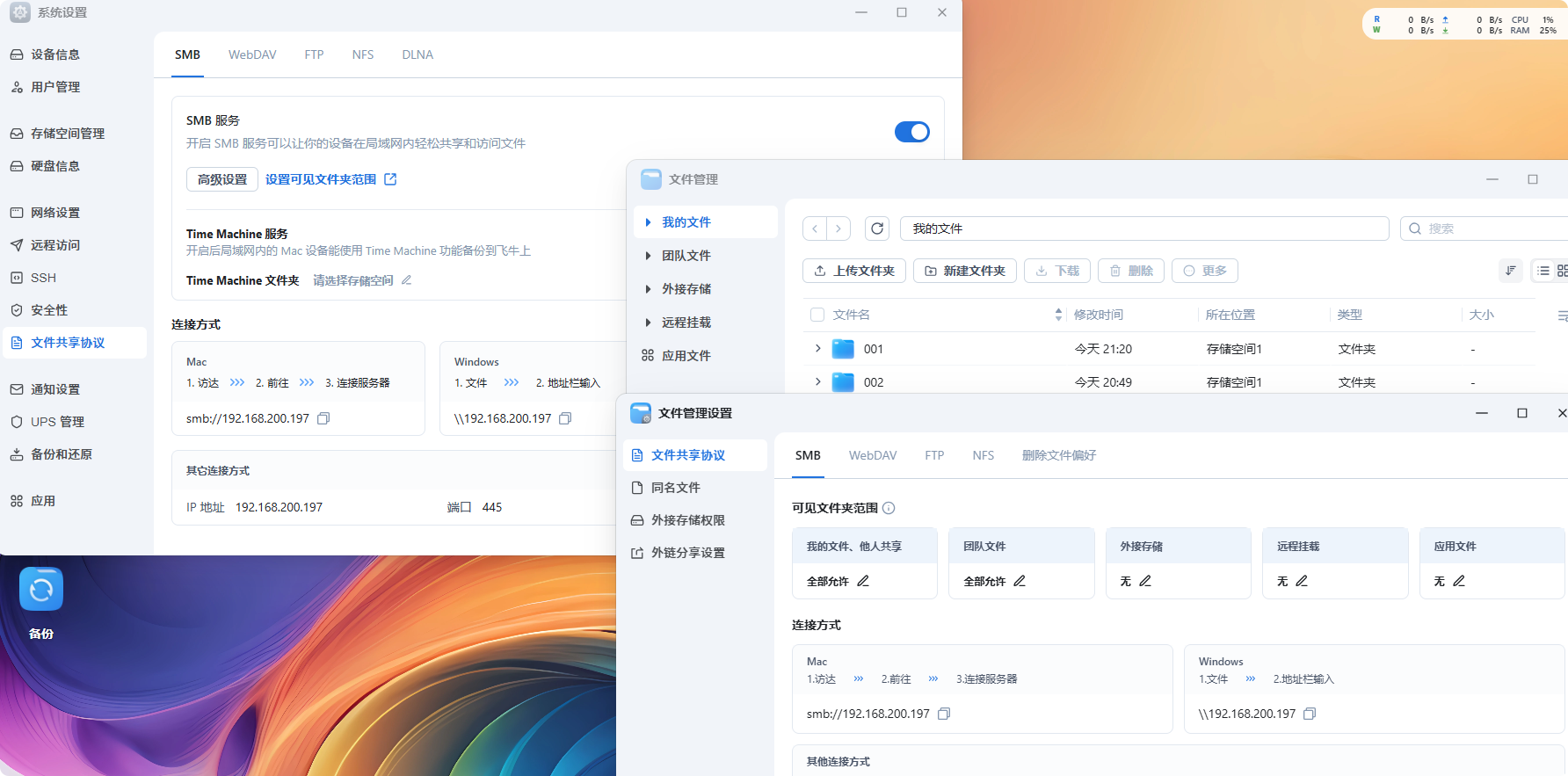Expand the 我的文件 tree node
Image resolution: width=1568 pixels, height=776 pixels.
point(649,222)
